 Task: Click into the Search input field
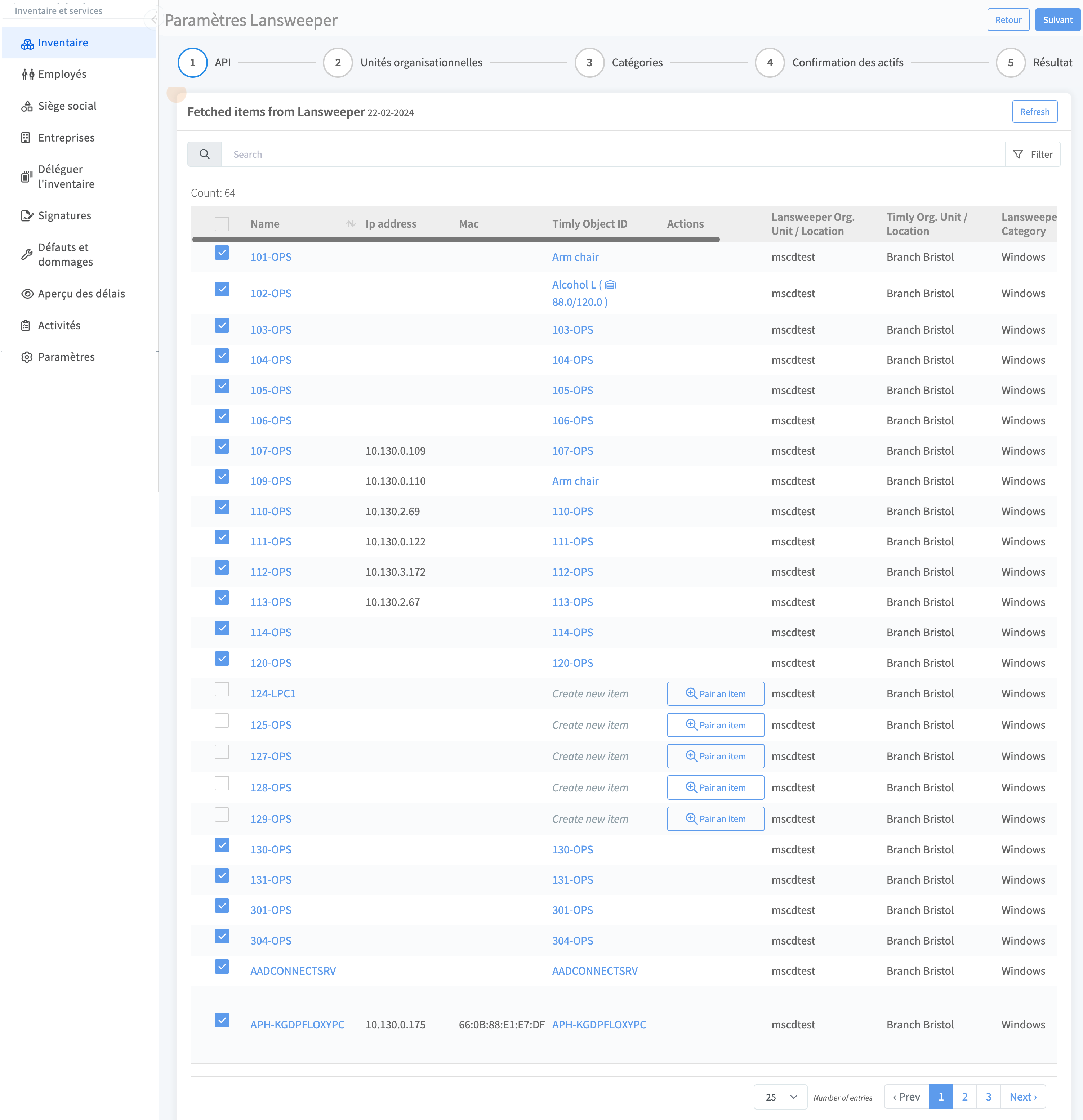[x=613, y=154]
